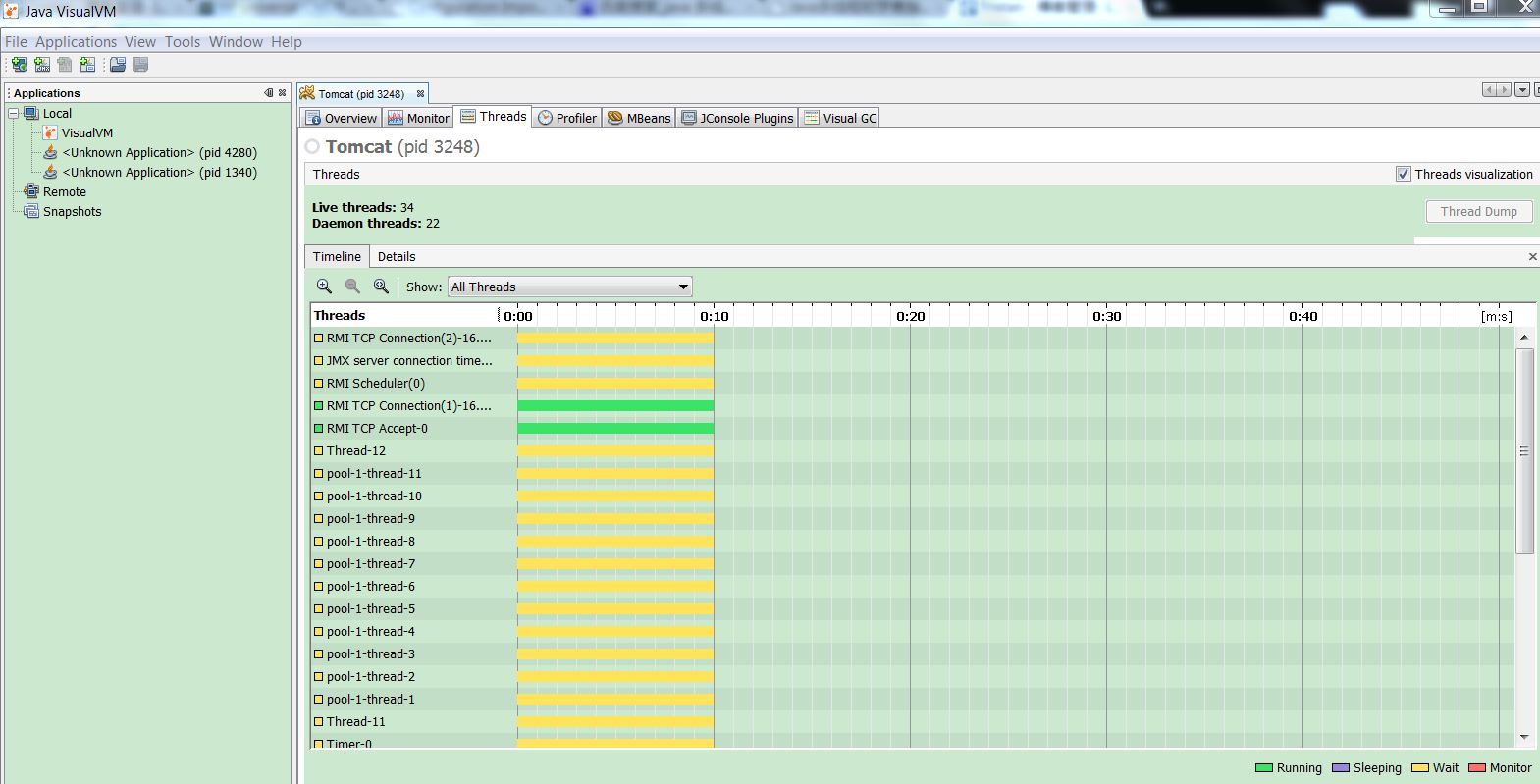Viewport: 1540px width, 784px height.
Task: Open the Tools menu
Action: pos(182,42)
